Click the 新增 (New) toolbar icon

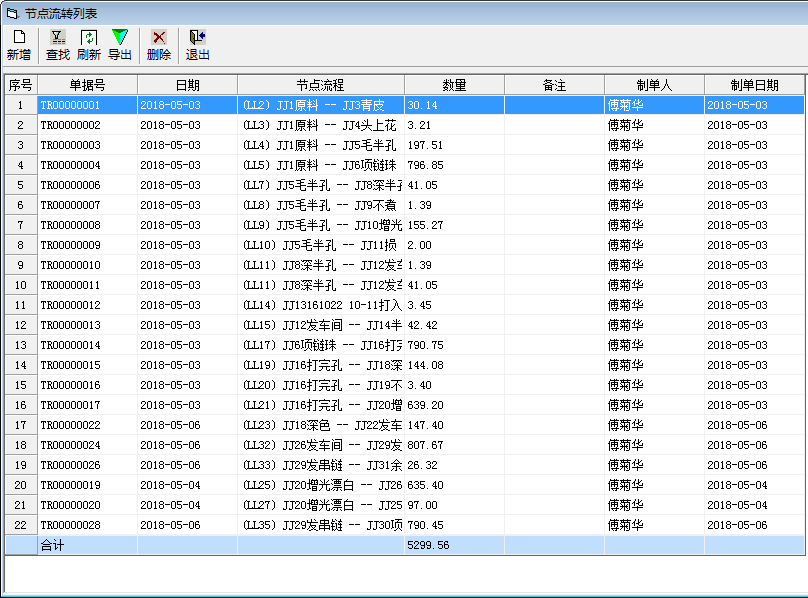tap(19, 45)
